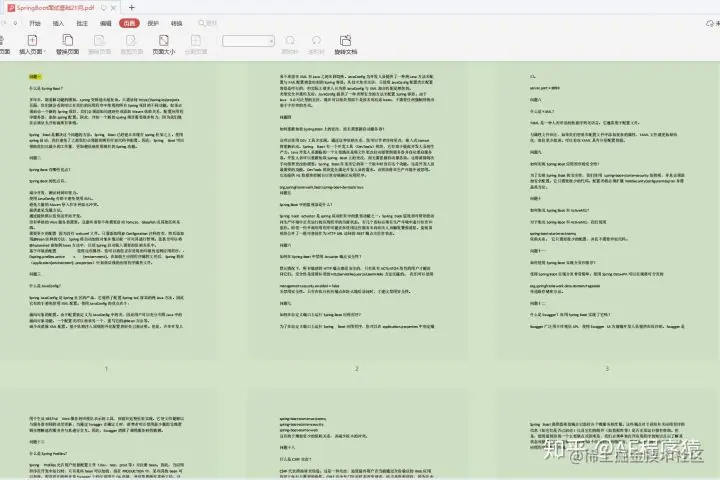This screenshot has height=480, width=720.
Task: Open the 插入 (Insert) ribbon tab
Action: (58, 23)
